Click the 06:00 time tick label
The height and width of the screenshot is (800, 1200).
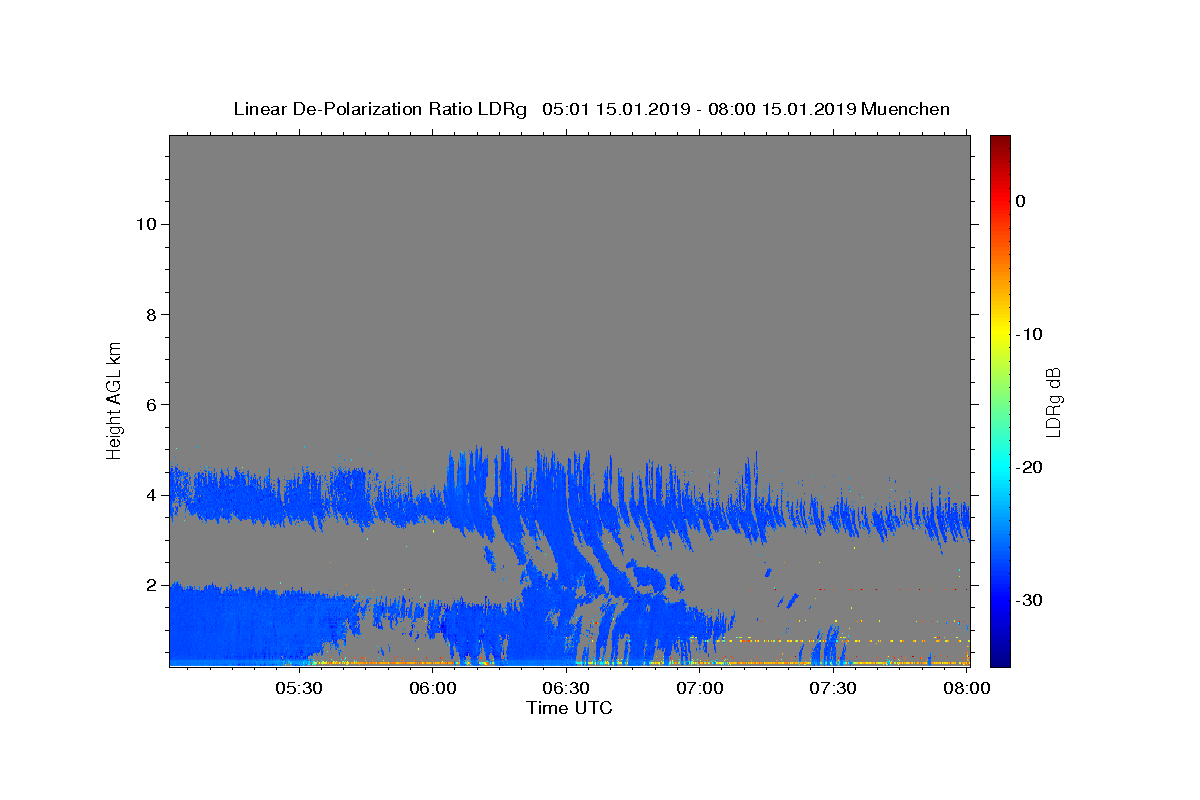tap(433, 688)
